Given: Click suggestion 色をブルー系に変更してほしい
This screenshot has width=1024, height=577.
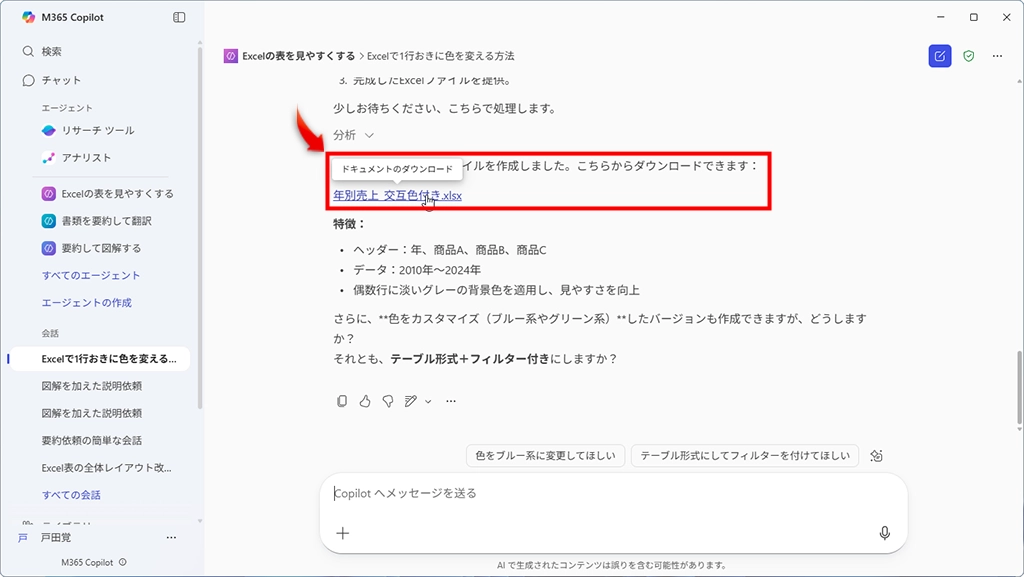Looking at the screenshot, I should click(x=546, y=456).
